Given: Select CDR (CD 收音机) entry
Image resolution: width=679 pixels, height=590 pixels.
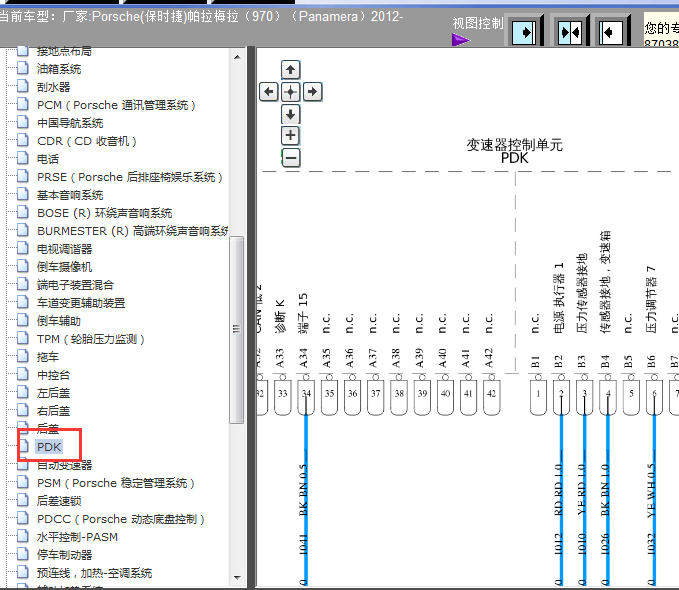Looking at the screenshot, I should pos(87,141).
